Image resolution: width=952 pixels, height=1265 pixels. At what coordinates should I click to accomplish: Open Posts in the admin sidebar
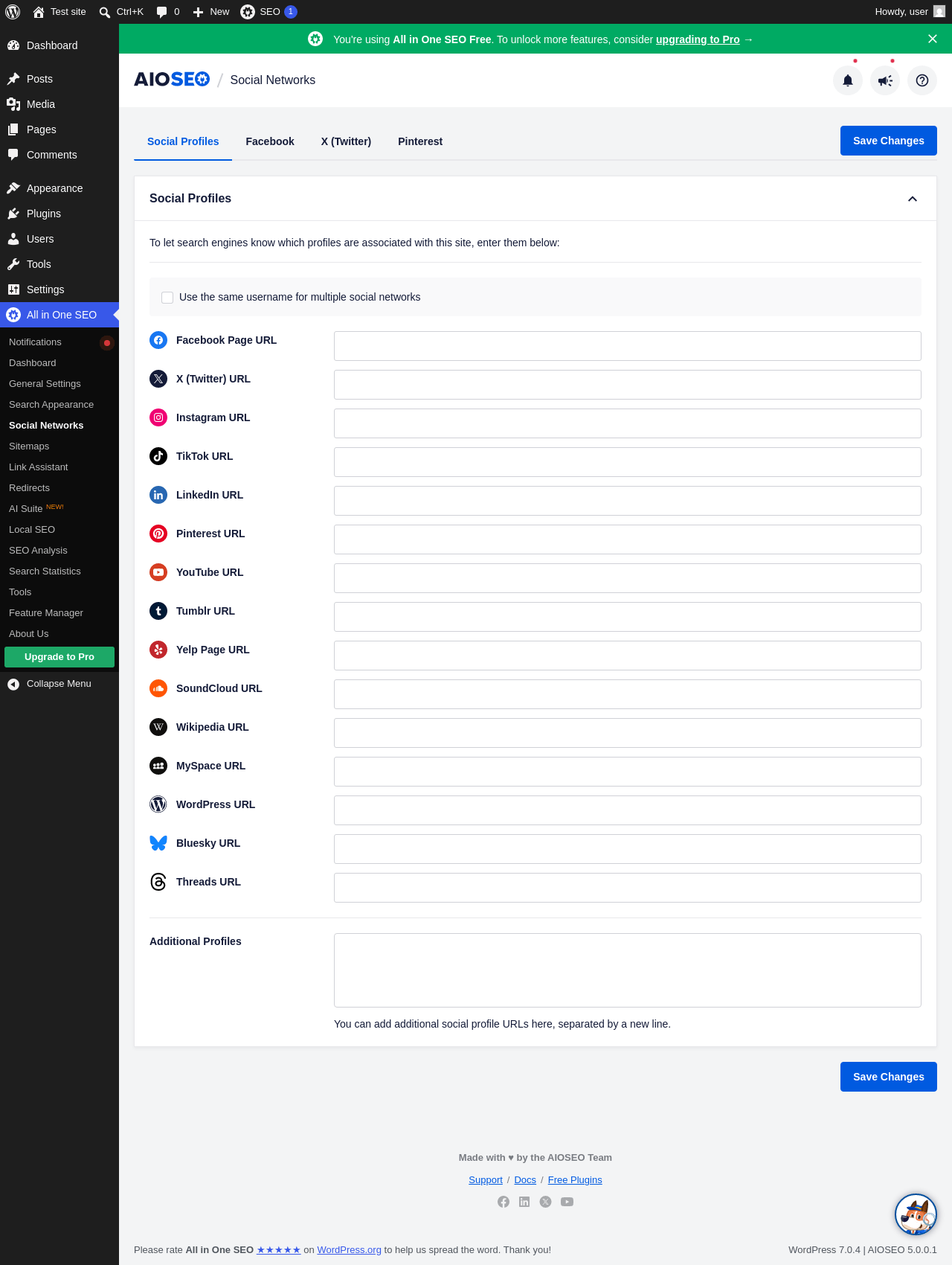[59, 79]
